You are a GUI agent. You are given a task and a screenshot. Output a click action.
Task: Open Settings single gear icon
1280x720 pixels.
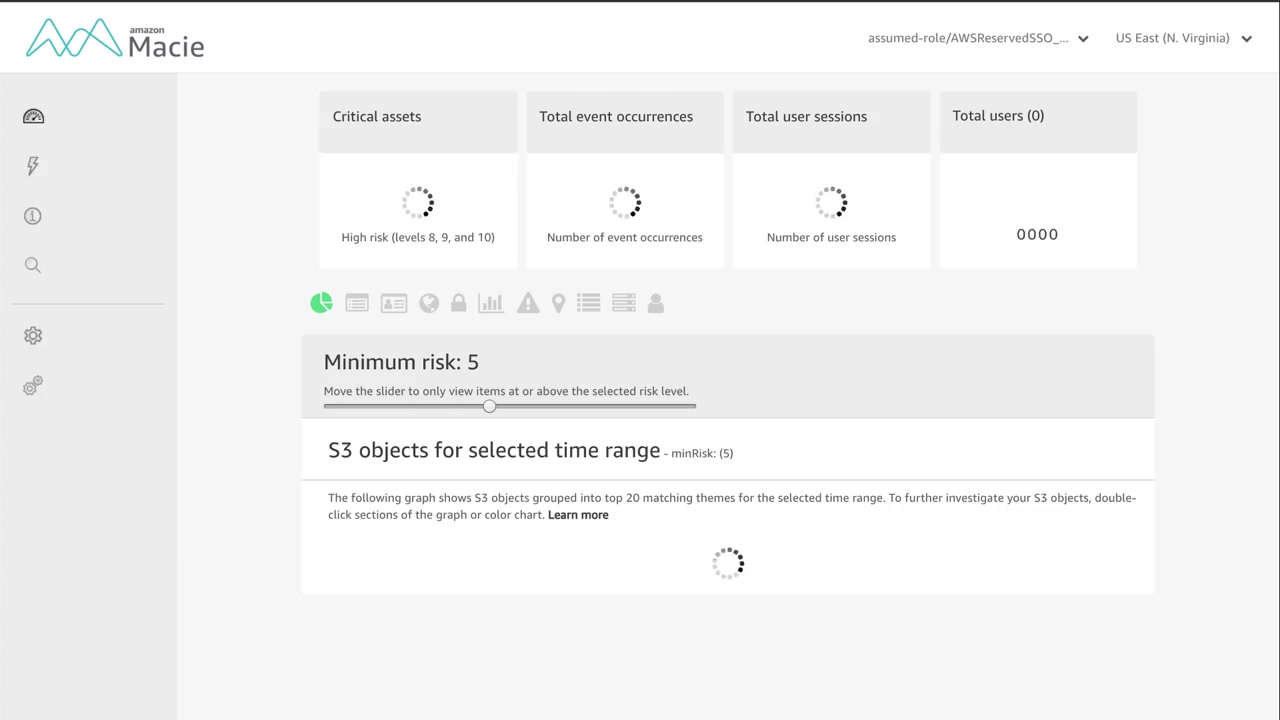click(33, 336)
